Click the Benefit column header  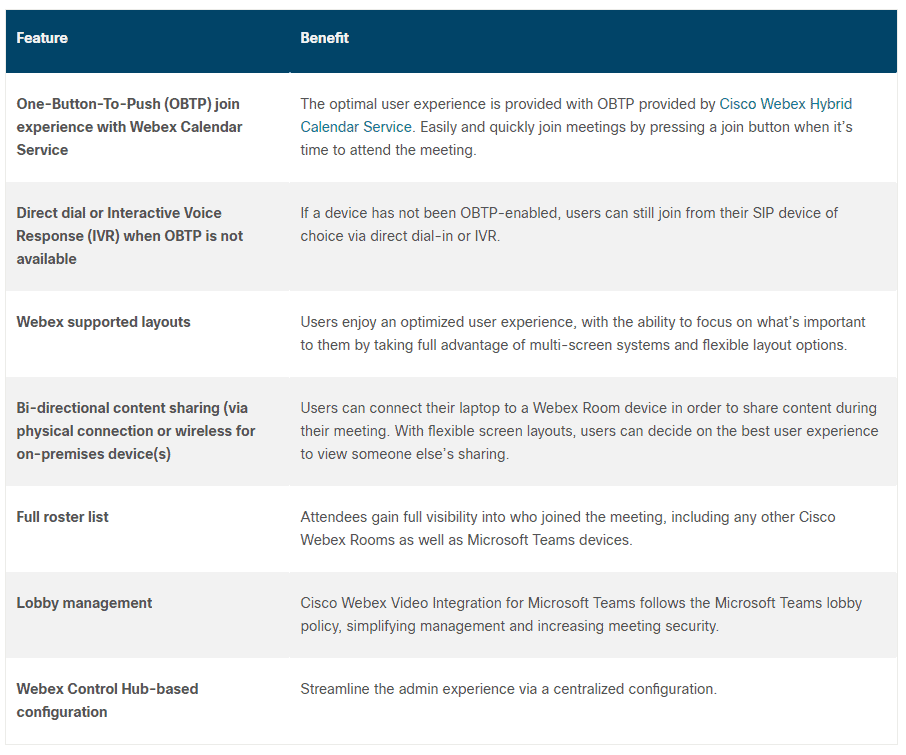324,38
